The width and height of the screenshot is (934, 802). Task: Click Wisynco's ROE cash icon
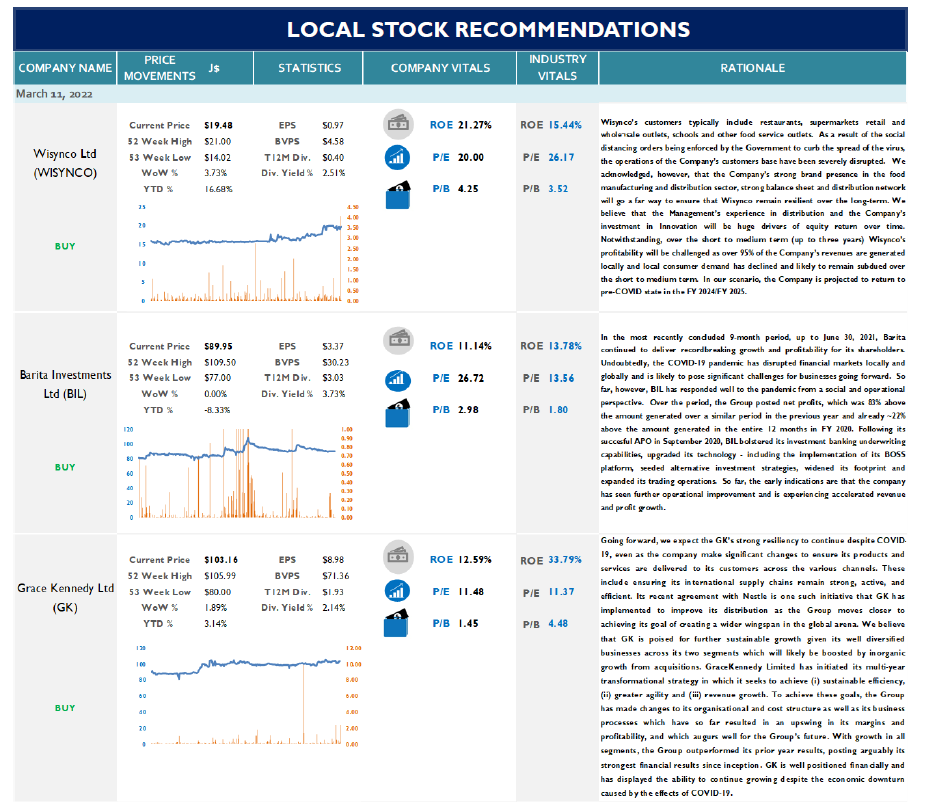398,124
